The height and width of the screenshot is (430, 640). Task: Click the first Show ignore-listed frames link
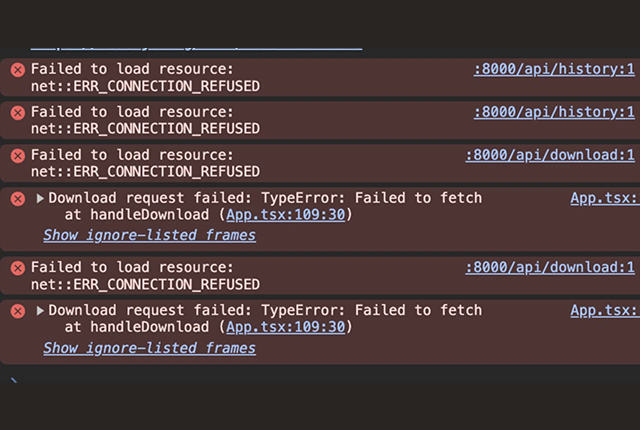point(149,236)
